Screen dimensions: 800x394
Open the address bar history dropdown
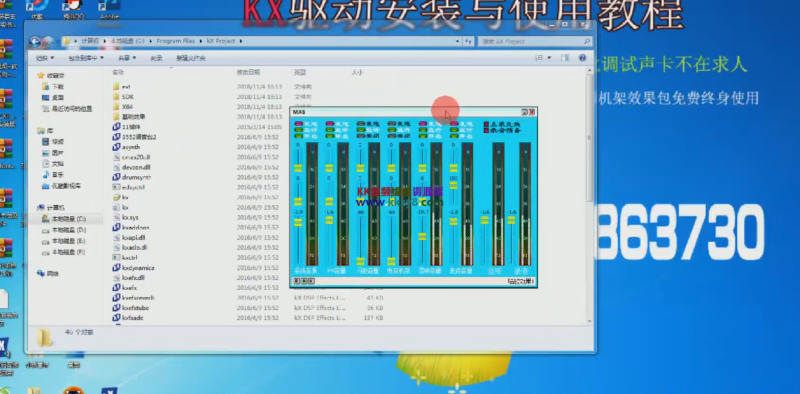457,41
